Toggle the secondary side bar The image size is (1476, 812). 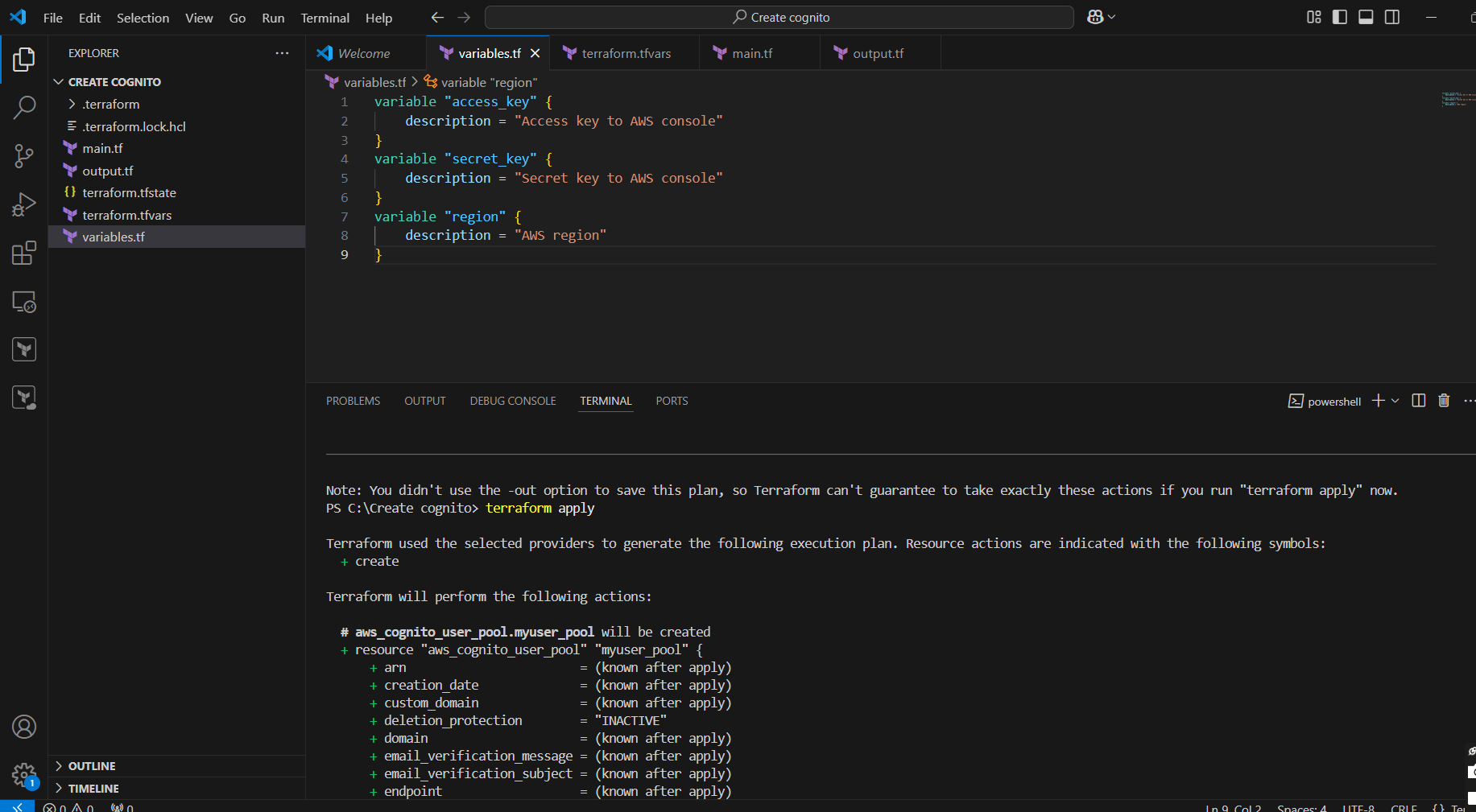(1392, 17)
